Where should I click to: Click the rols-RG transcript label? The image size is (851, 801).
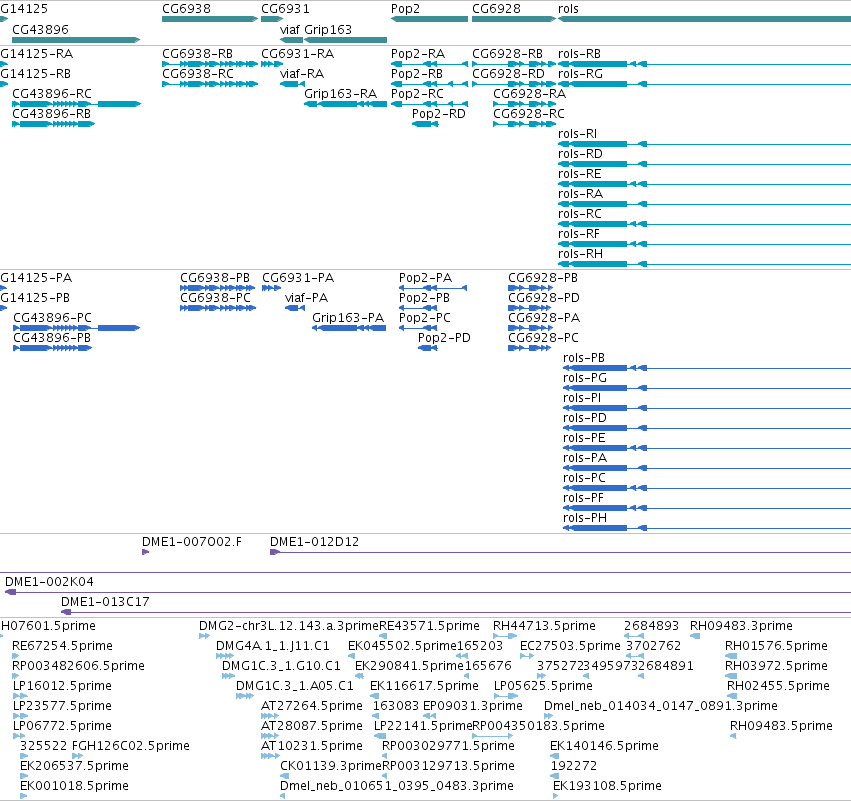(x=580, y=74)
